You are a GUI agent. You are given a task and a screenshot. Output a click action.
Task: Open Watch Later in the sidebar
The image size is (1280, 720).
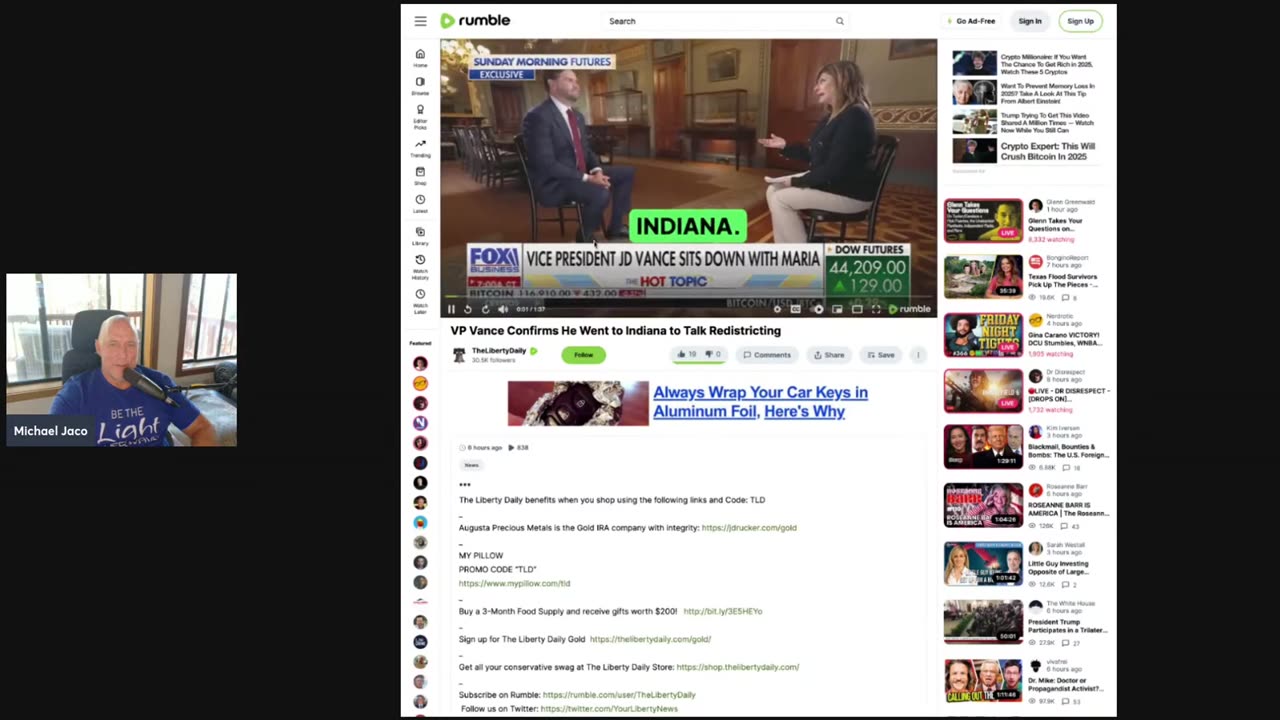[x=420, y=301]
